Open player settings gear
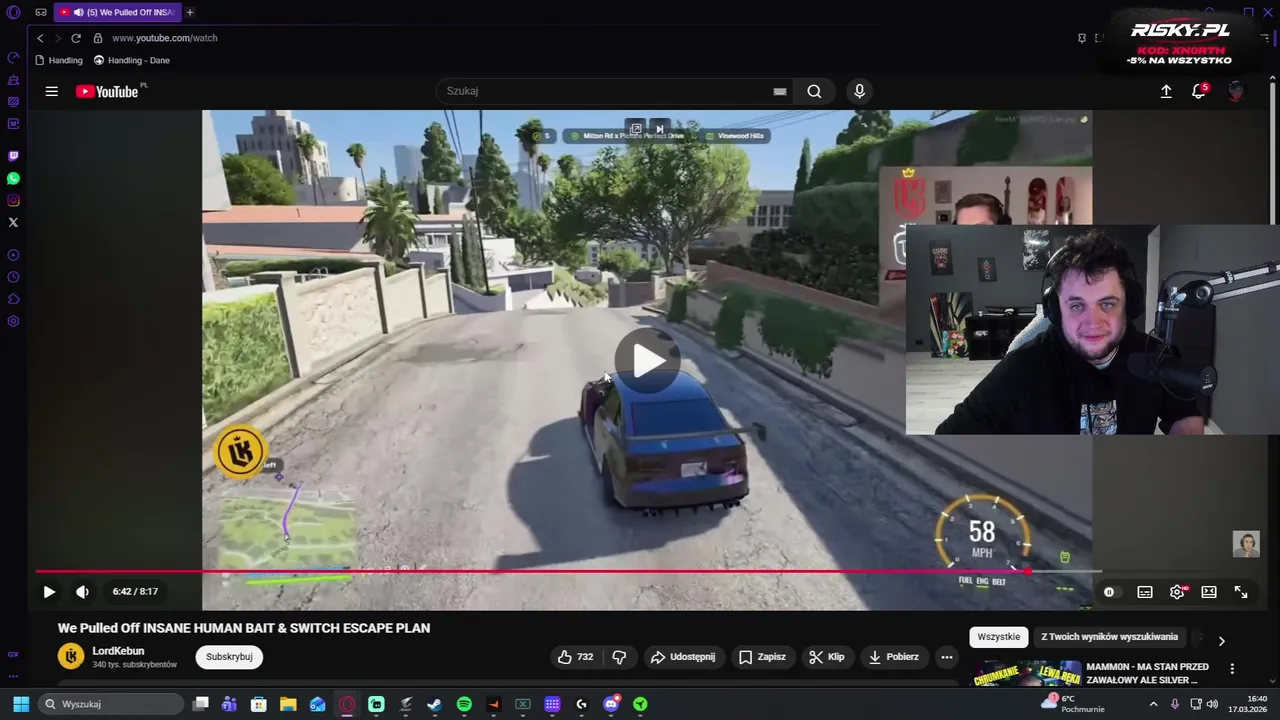The width and height of the screenshot is (1280, 720). pos(1177,592)
